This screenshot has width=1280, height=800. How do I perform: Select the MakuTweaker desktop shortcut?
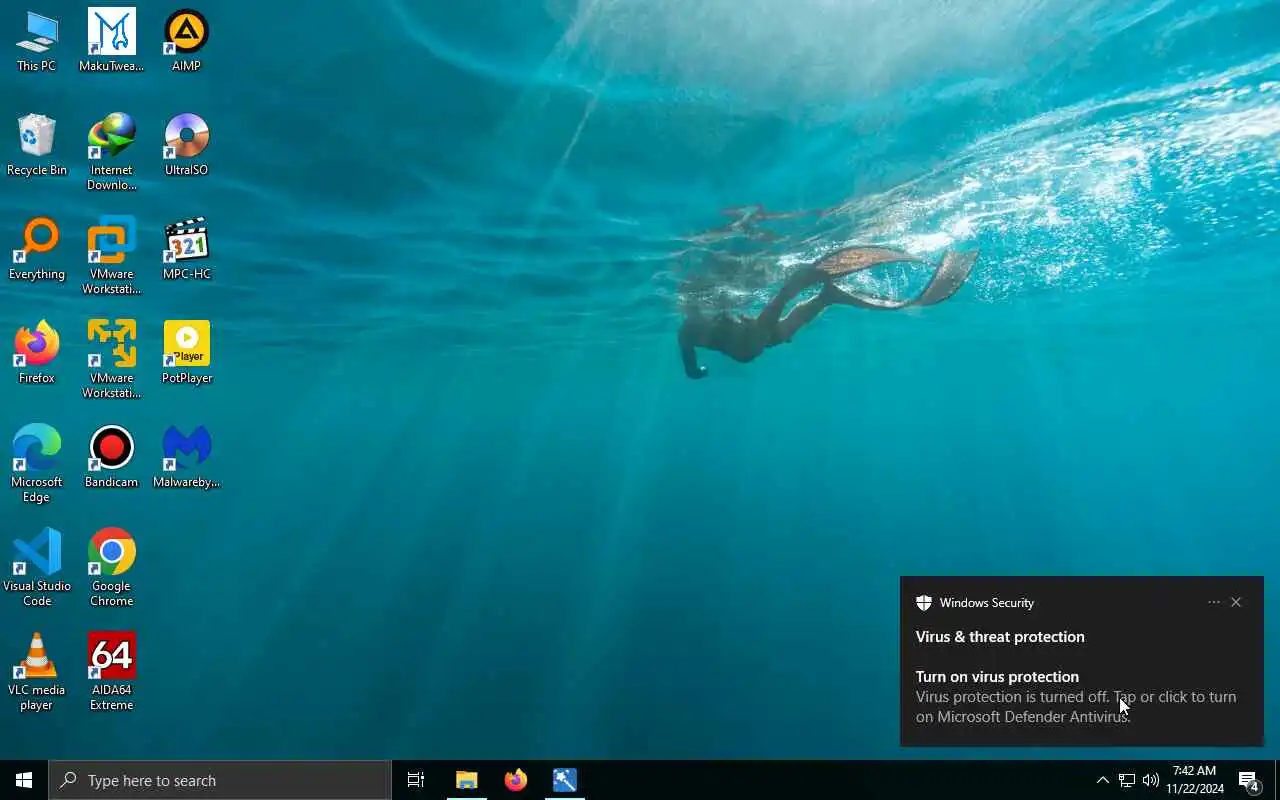111,41
